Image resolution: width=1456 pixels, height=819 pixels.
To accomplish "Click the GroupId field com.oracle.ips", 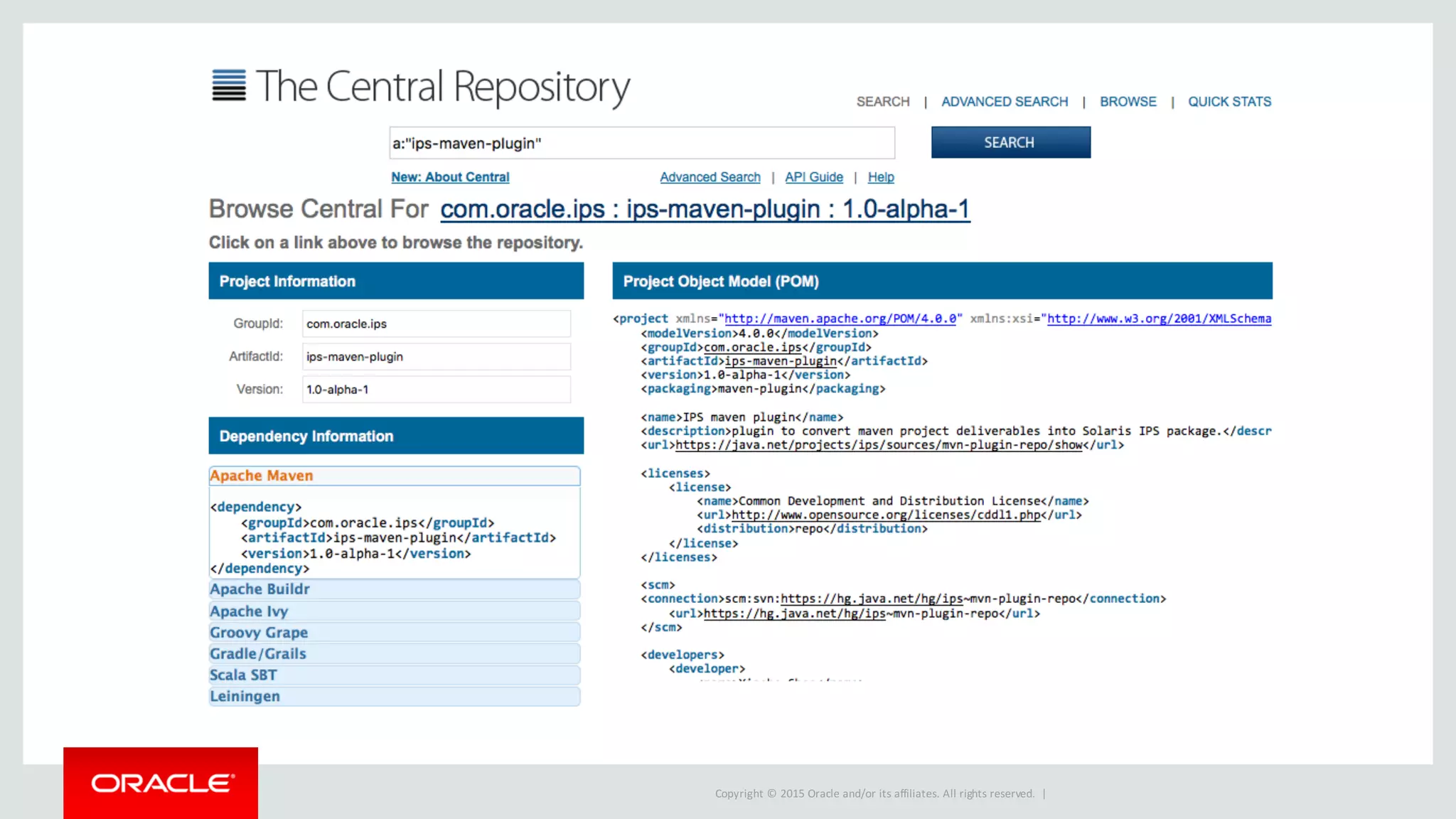I will (436, 323).
